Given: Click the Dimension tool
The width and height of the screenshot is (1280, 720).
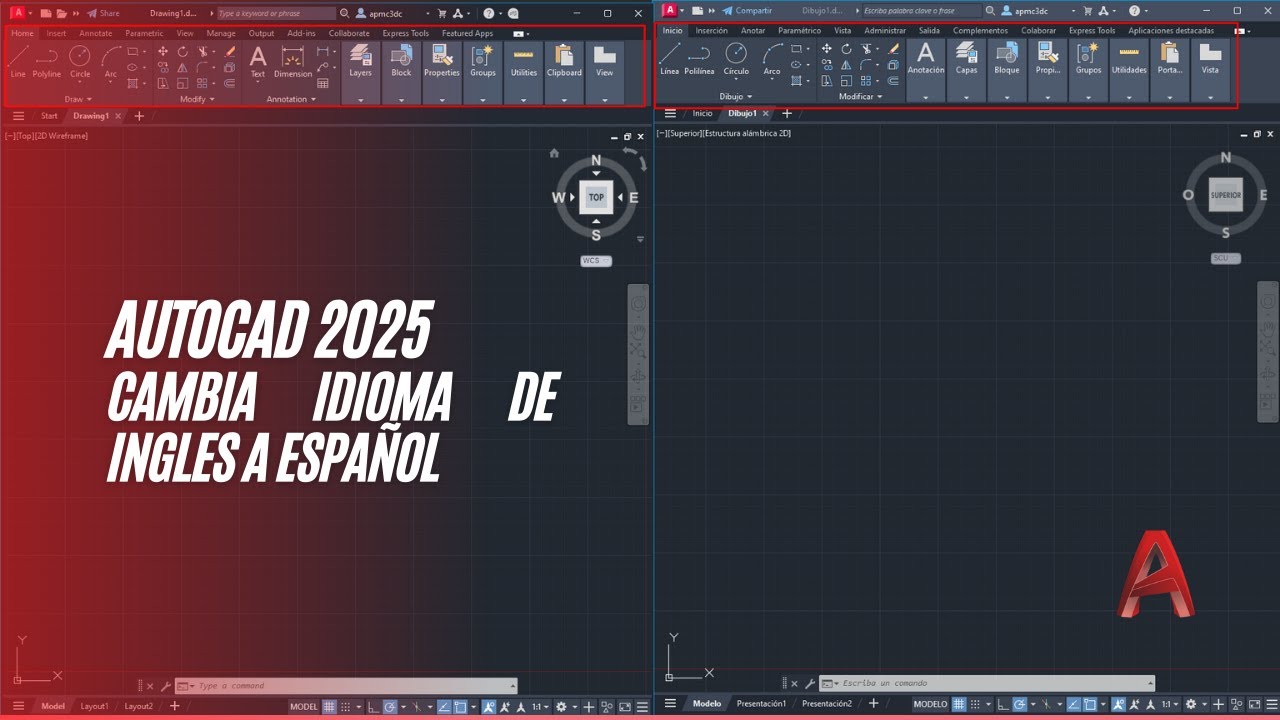Looking at the screenshot, I should tap(293, 61).
